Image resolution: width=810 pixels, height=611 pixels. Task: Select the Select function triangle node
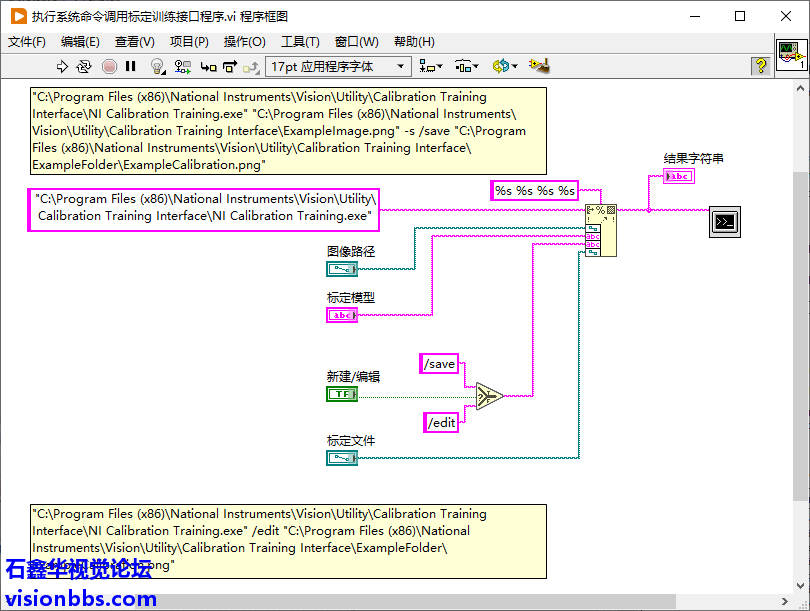(489, 396)
